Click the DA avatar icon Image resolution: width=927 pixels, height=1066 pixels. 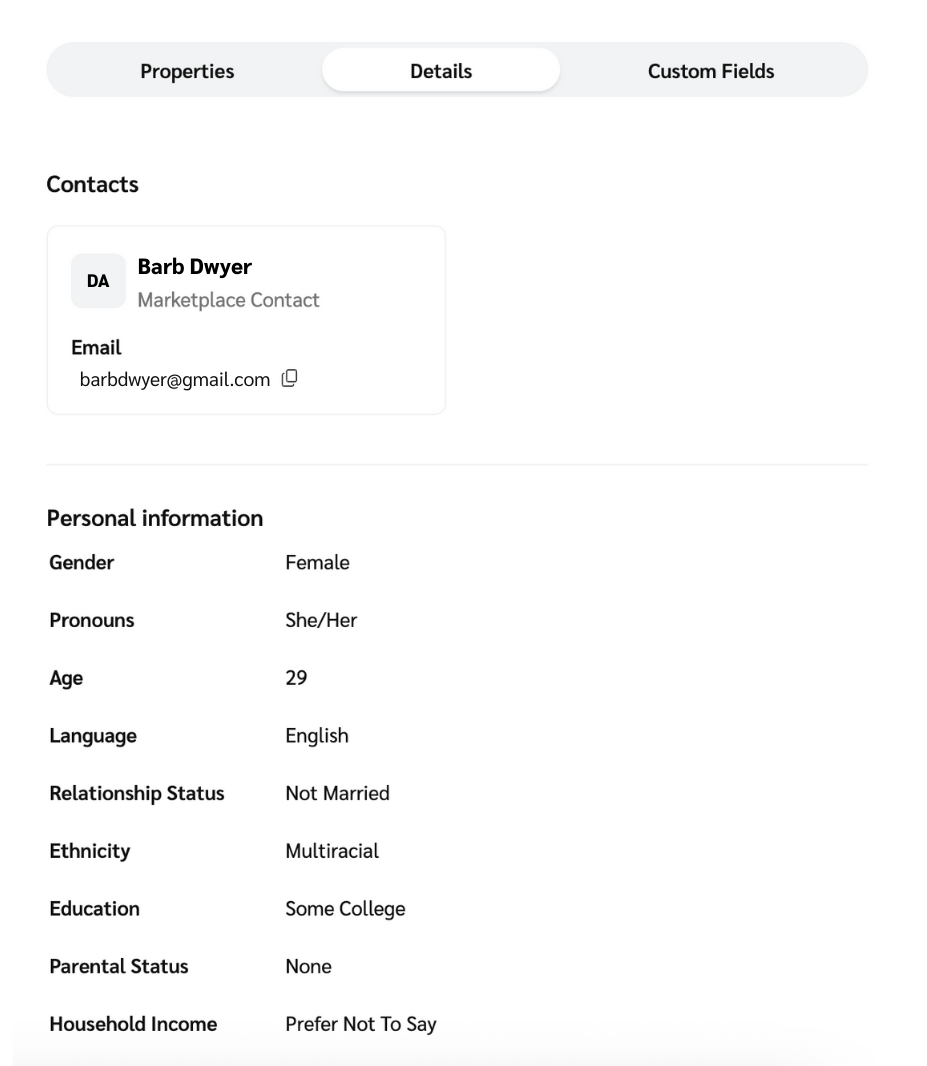pos(97,281)
